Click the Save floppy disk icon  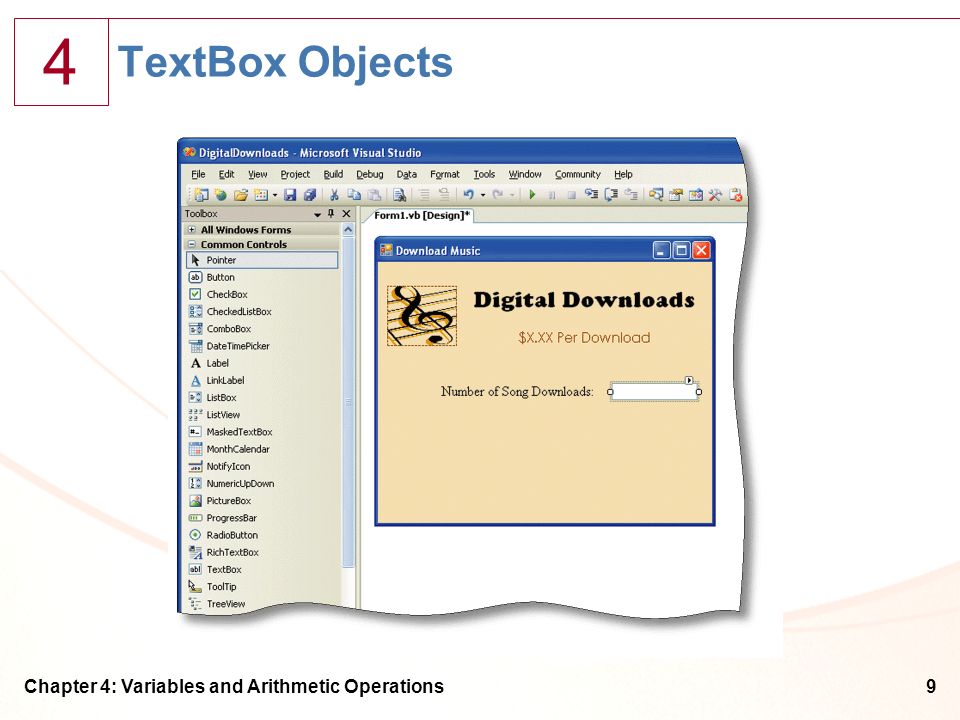point(290,195)
